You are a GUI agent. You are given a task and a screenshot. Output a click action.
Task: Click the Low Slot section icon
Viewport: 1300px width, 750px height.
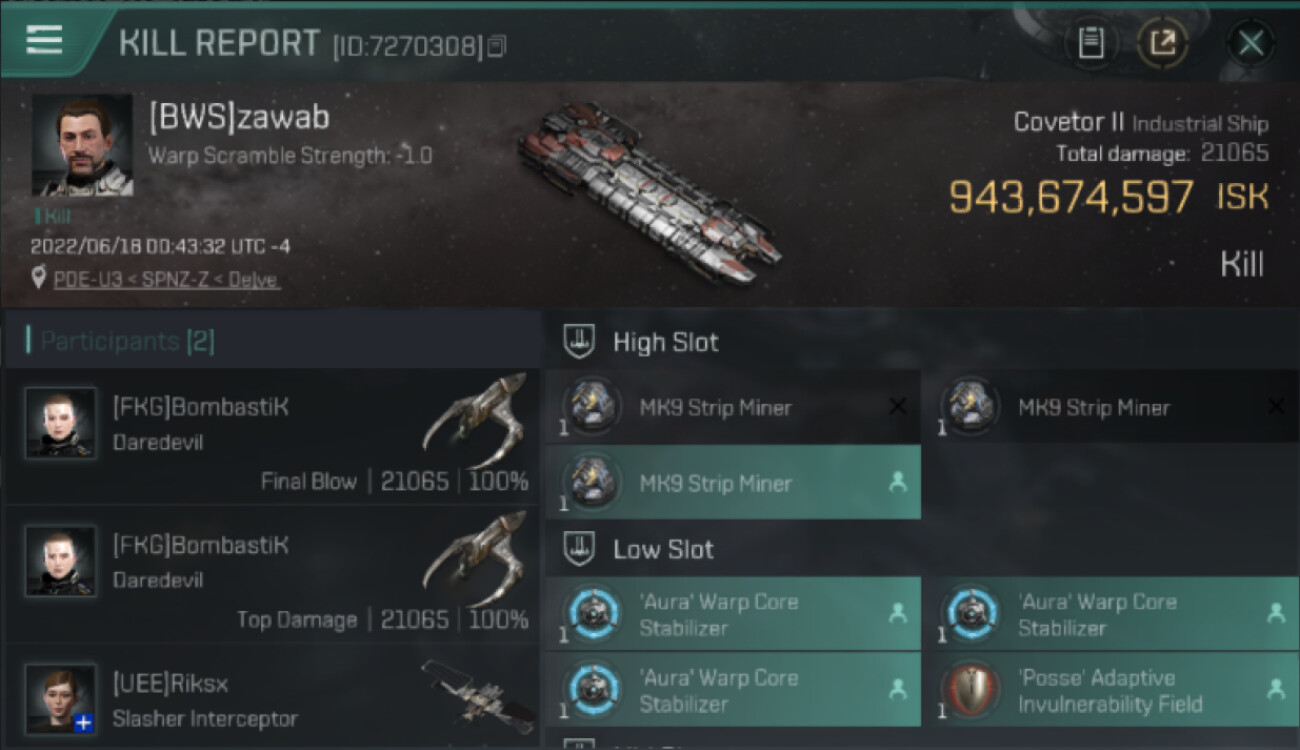(579, 549)
